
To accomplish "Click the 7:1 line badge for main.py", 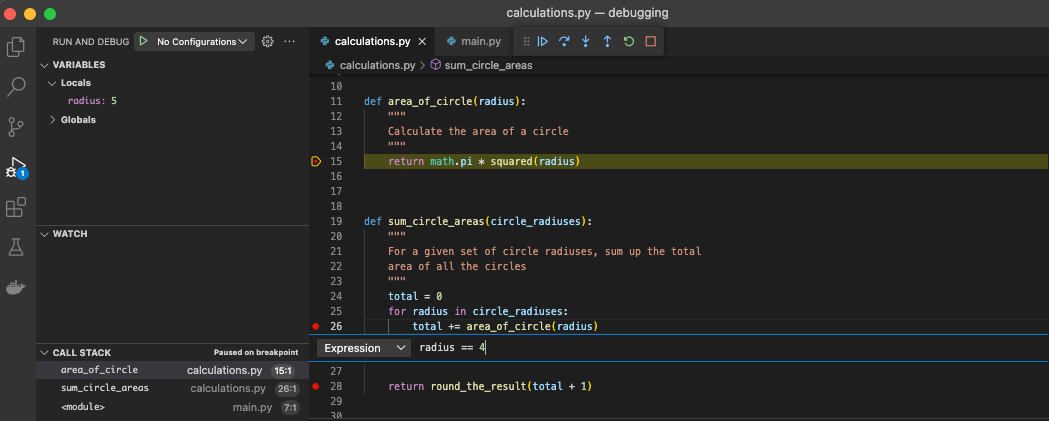I will 290,407.
